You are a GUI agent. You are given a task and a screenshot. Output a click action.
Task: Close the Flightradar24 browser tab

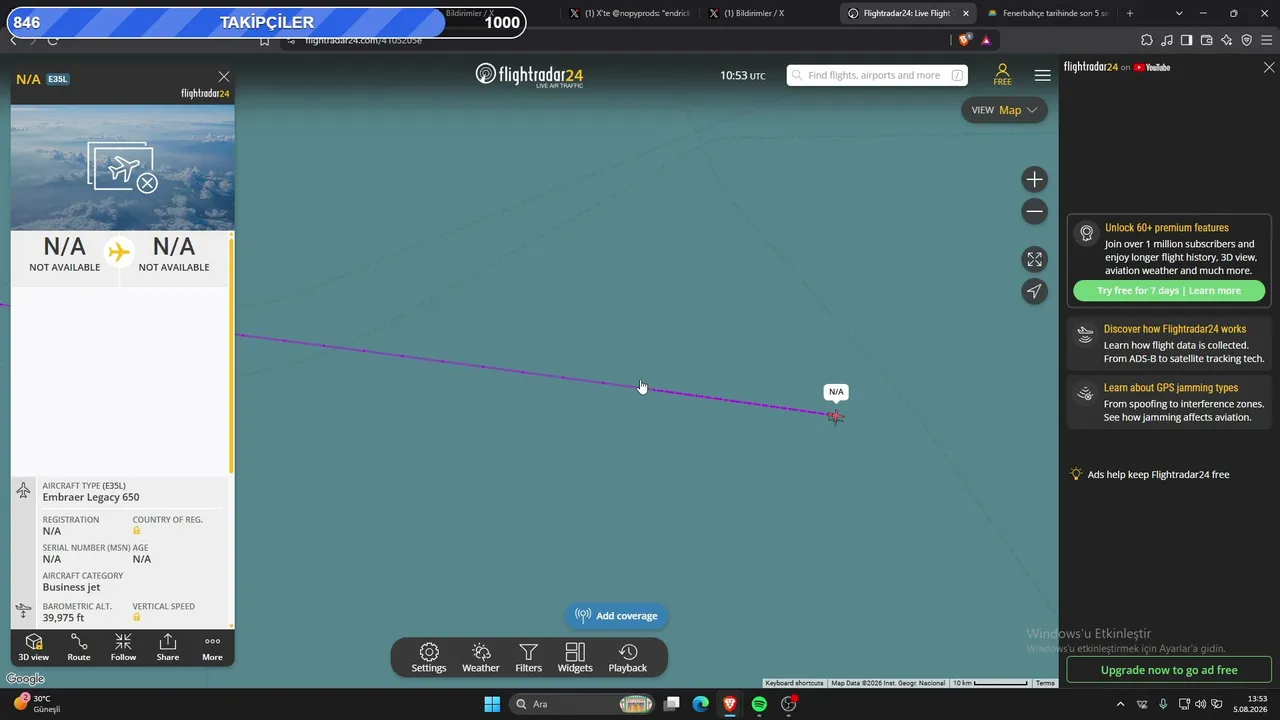[966, 13]
